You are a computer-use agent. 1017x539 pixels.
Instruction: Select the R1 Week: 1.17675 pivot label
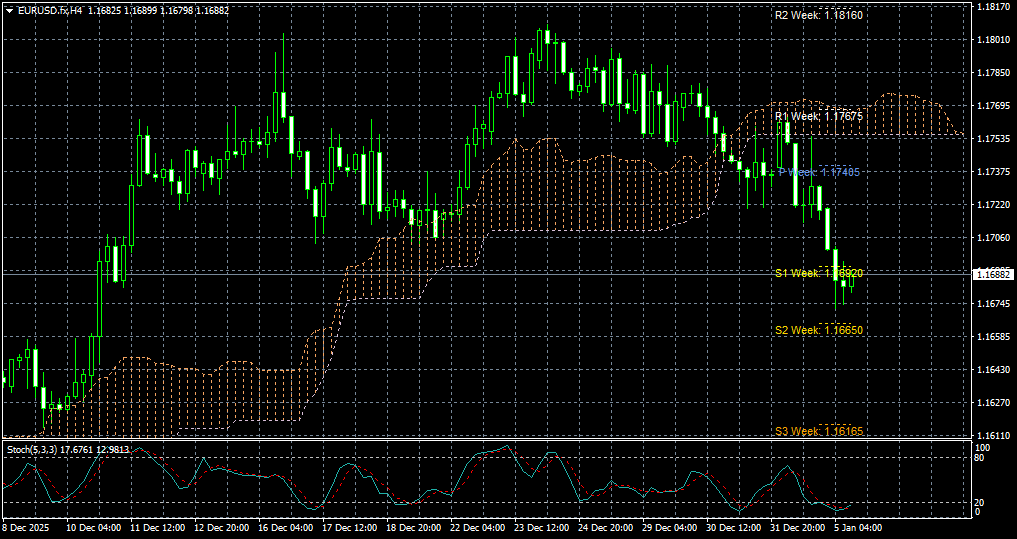[819, 116]
